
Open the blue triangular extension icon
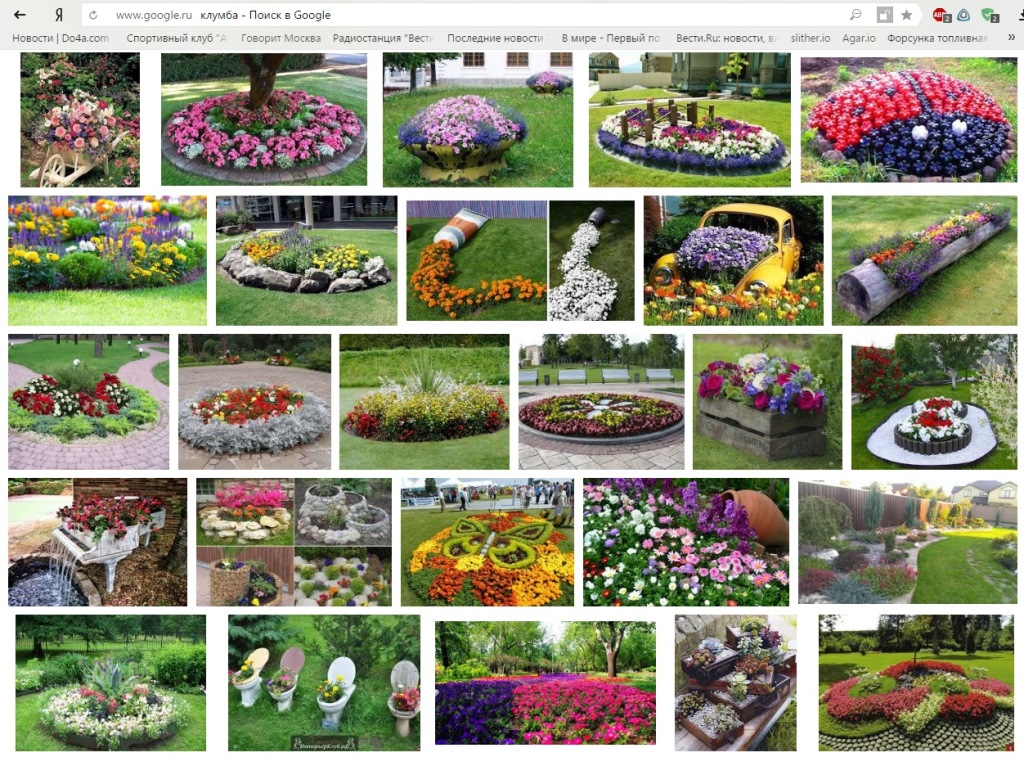[964, 14]
